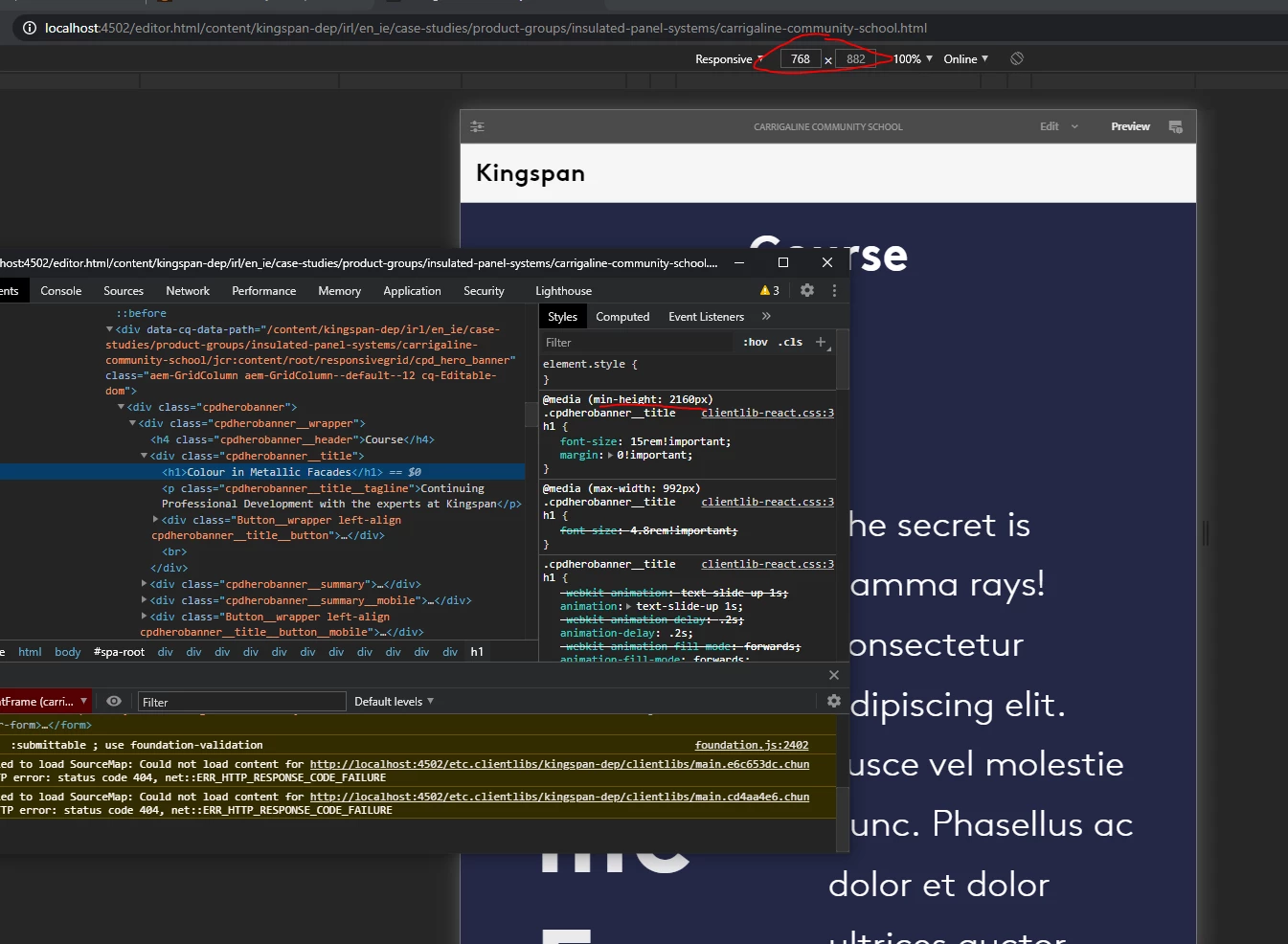Collapse the cpdherobanner__wrapper div node
Image resolution: width=1288 pixels, height=944 pixels.
133,423
